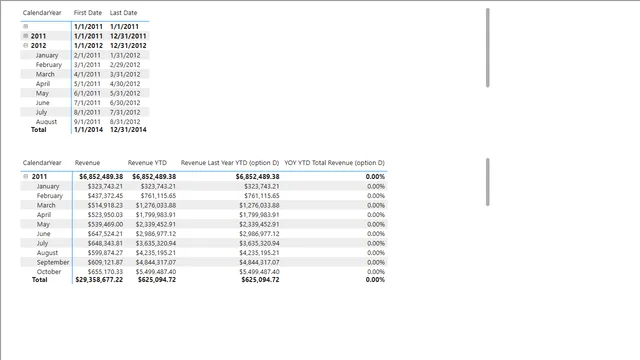Select January row under 2012
Viewport: 640px width, 360px height.
(x=85, y=55)
